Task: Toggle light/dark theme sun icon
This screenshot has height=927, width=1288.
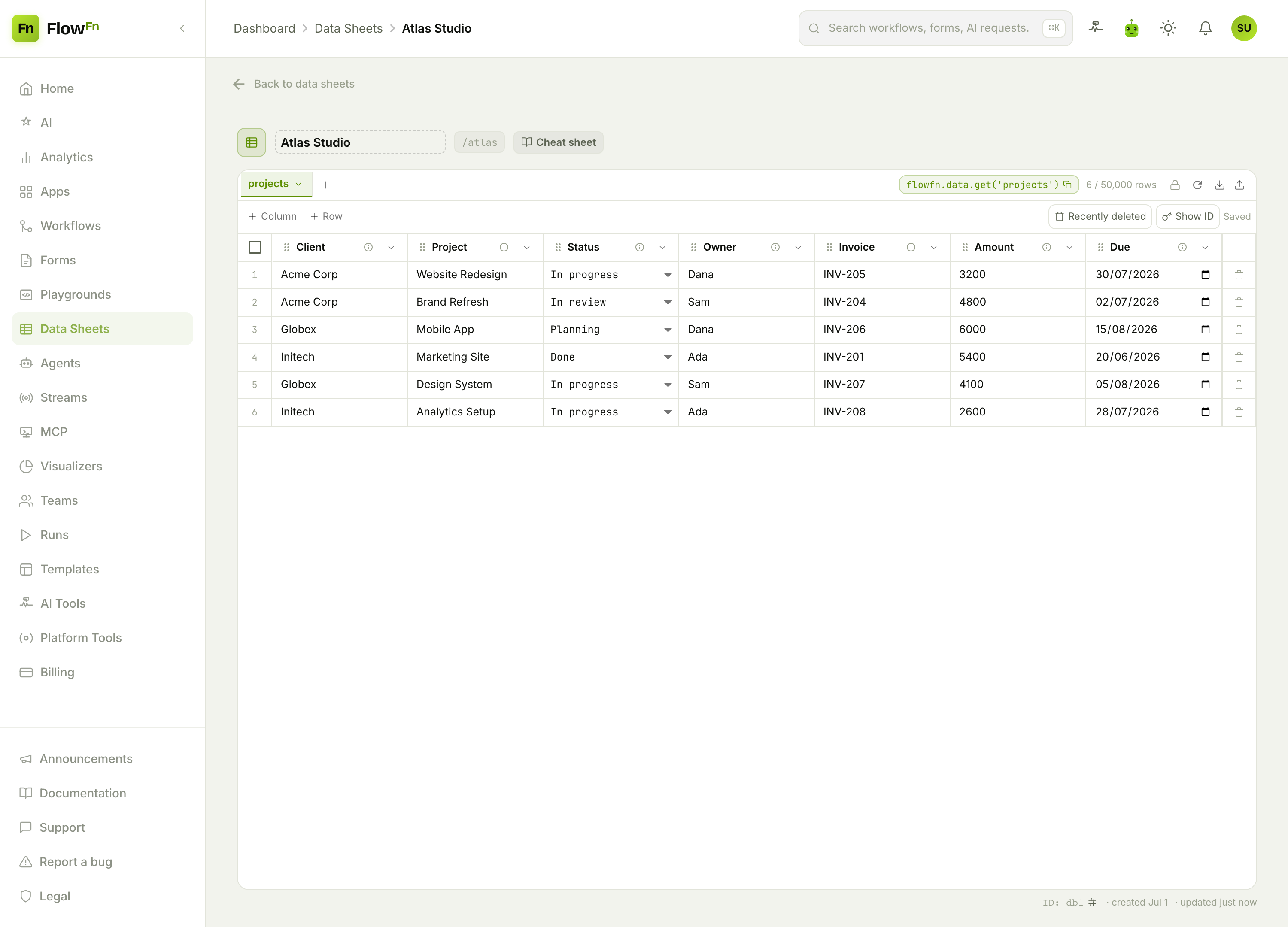Action: pyautogui.click(x=1168, y=28)
